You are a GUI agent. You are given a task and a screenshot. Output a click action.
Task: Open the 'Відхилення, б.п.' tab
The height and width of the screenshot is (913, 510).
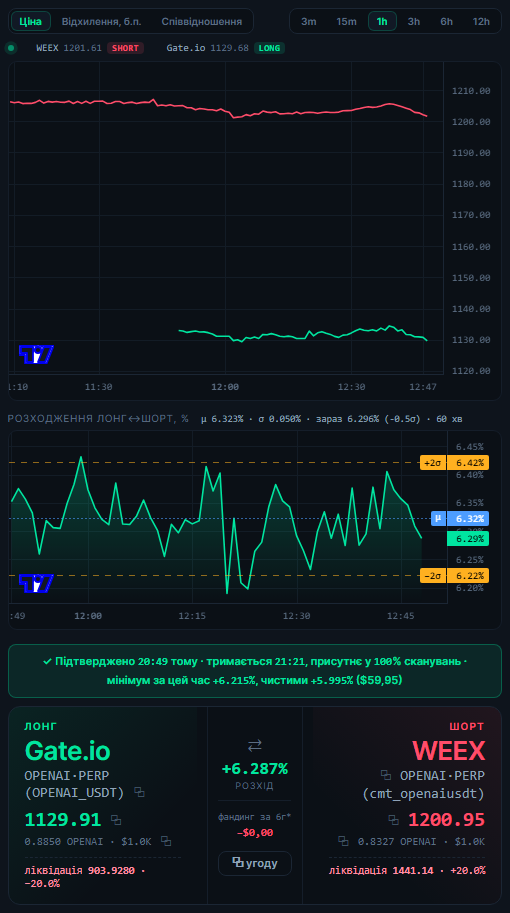point(99,22)
